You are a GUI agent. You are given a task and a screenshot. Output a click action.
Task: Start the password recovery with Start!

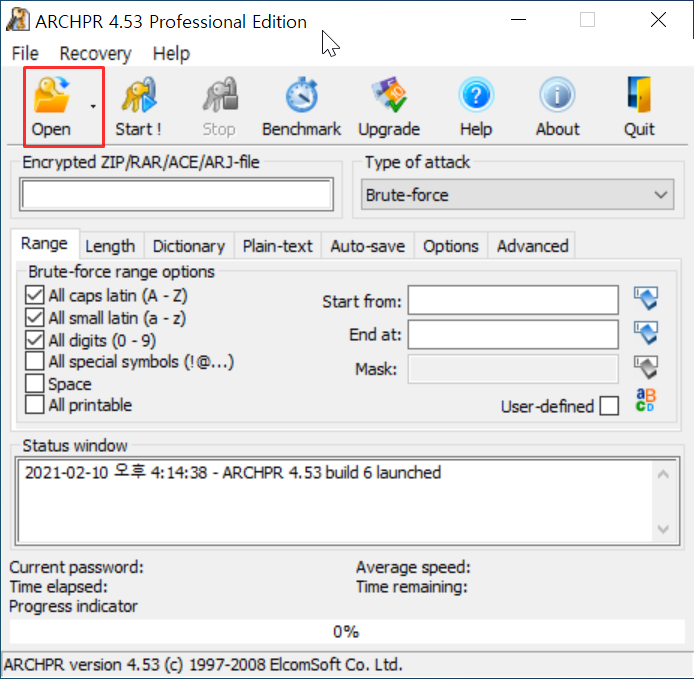(x=139, y=107)
